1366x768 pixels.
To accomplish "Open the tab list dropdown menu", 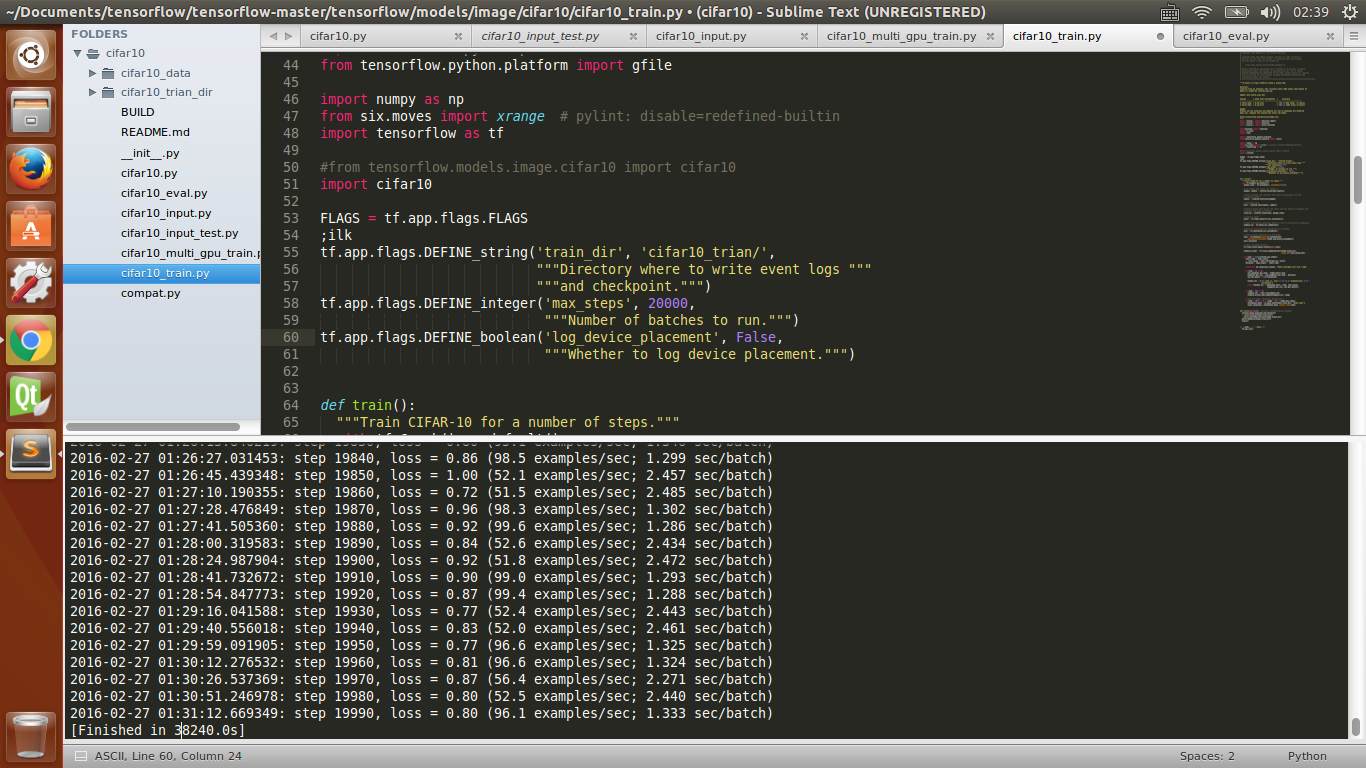I will pos(1354,36).
